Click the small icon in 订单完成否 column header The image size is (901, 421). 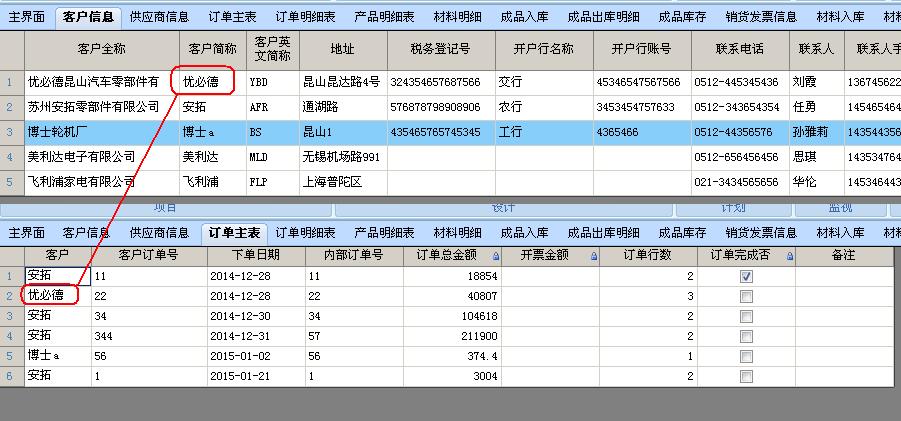tap(789, 257)
